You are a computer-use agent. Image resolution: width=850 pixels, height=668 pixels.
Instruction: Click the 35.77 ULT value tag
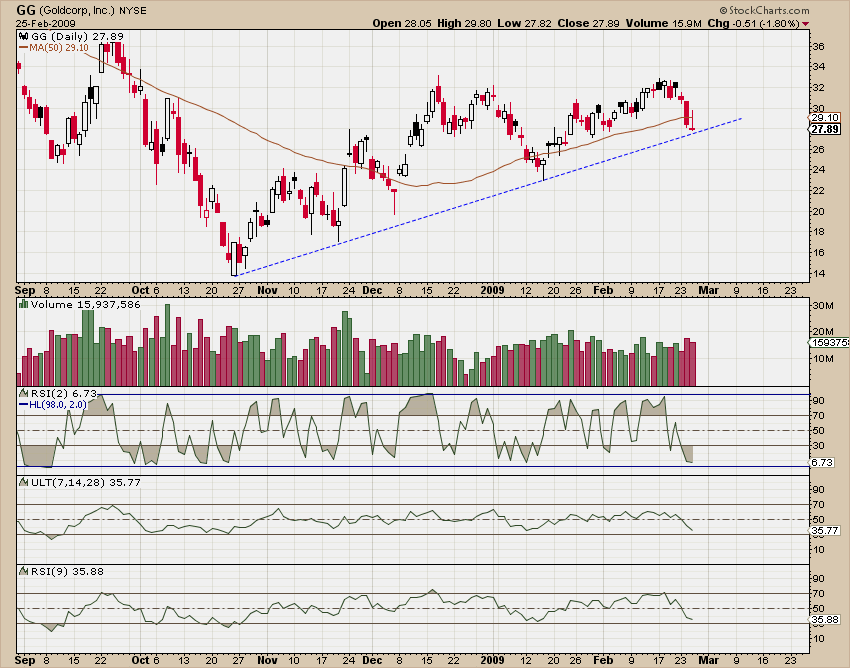(825, 530)
